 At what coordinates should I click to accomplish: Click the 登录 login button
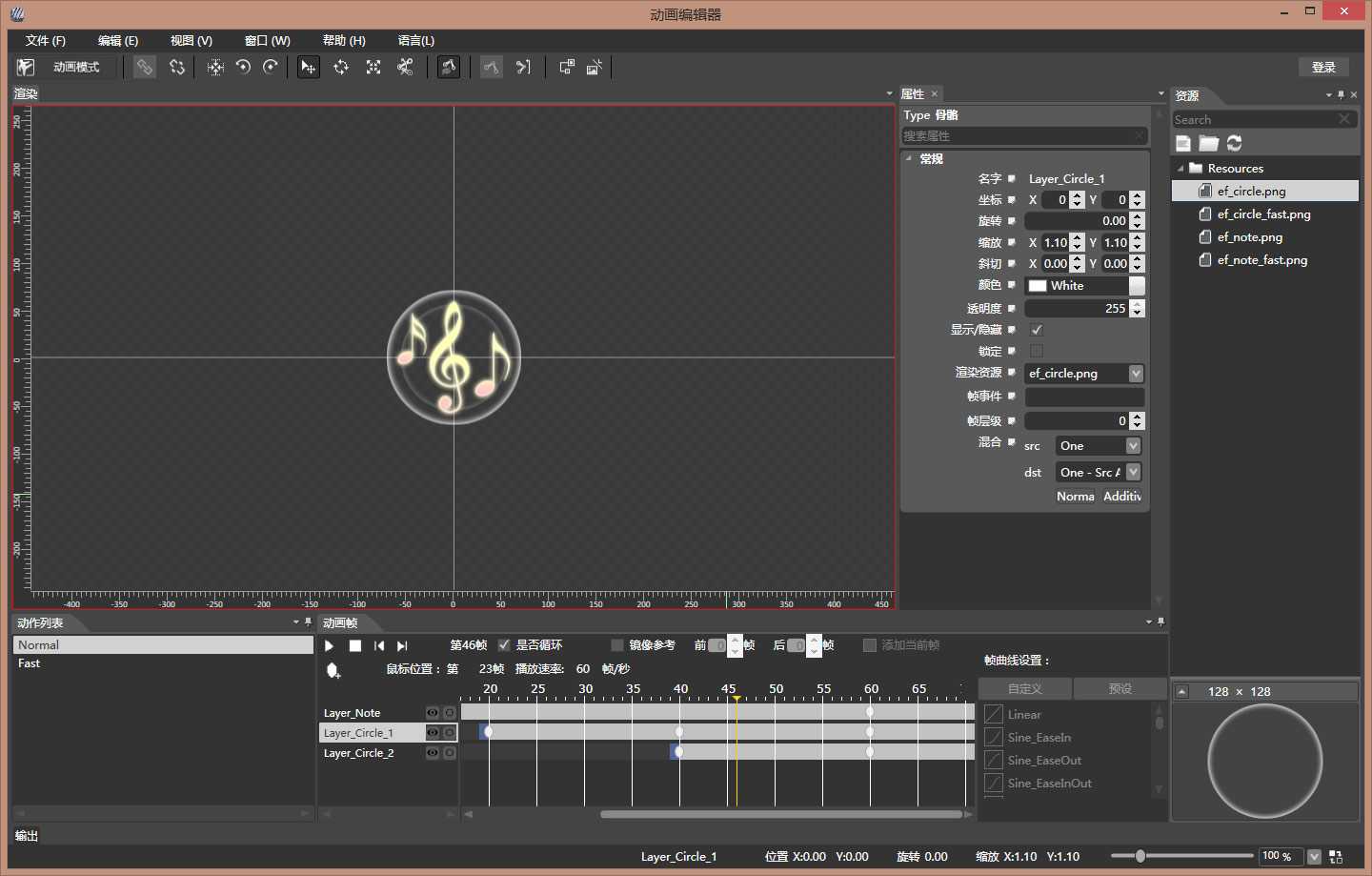tap(1323, 67)
